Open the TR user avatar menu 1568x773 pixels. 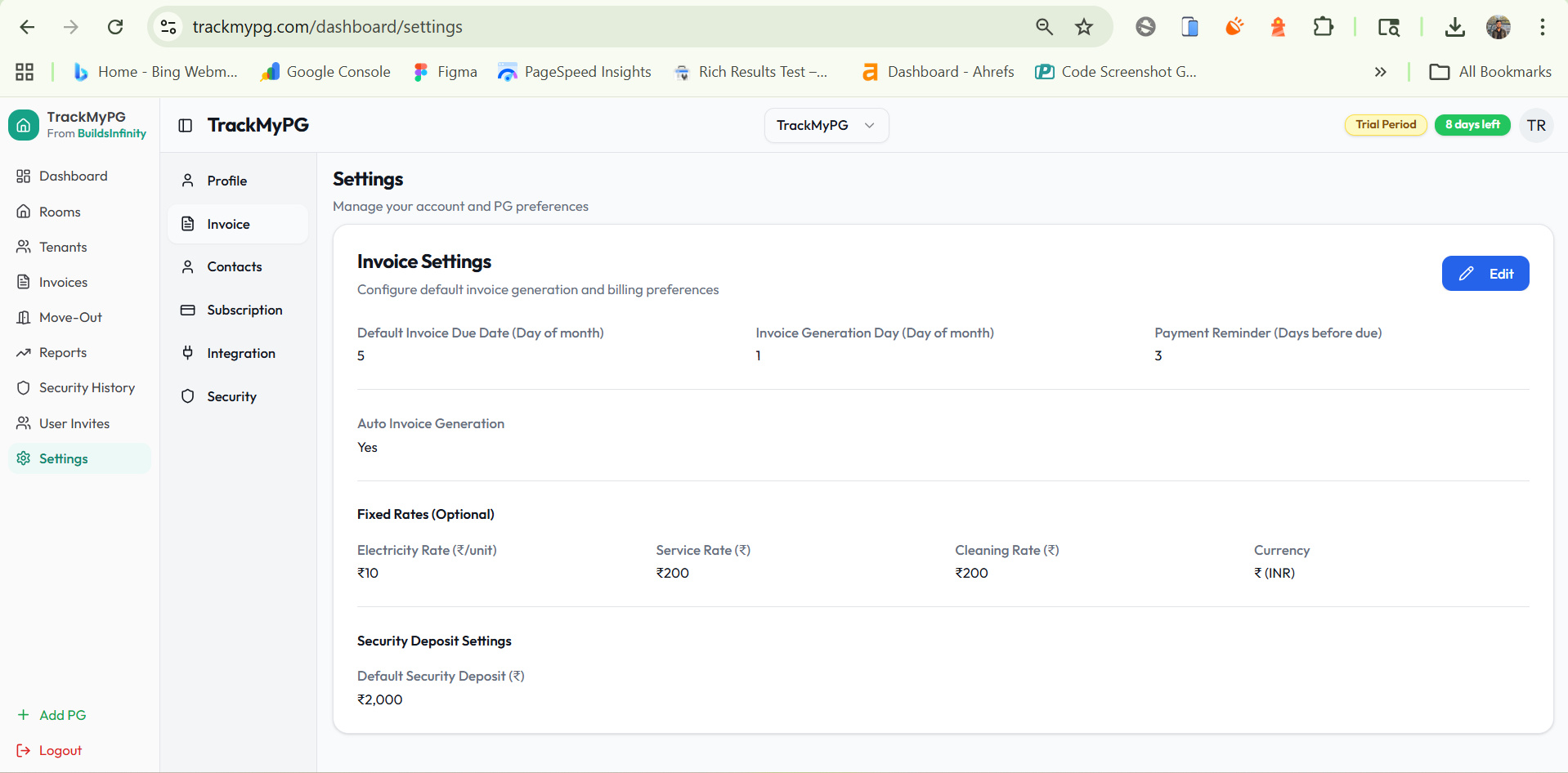[x=1536, y=125]
